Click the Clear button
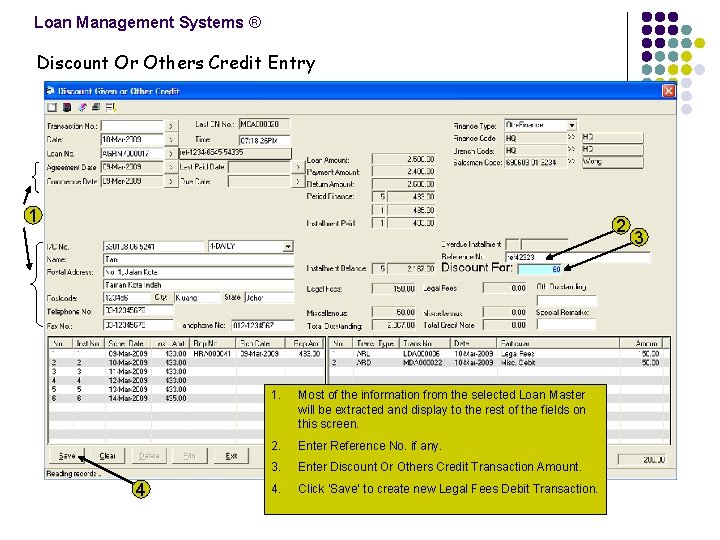This screenshot has width=720, height=540. pos(107,456)
